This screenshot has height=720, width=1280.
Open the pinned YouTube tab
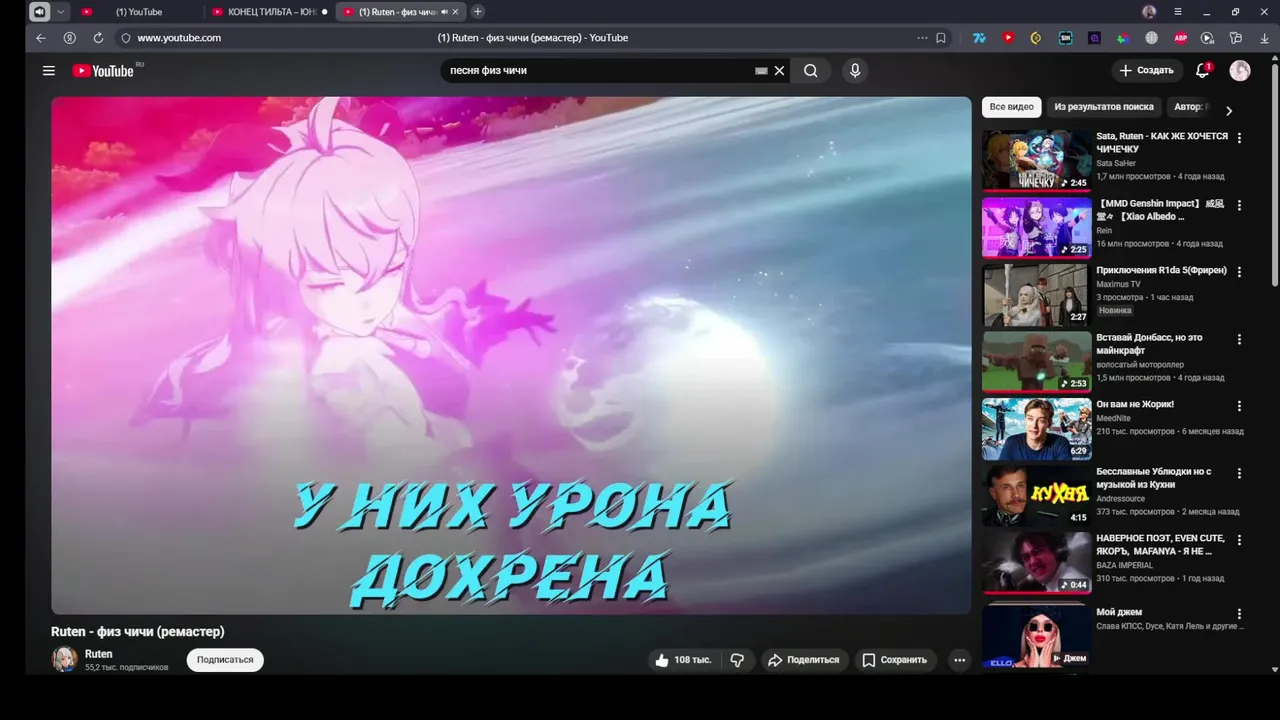(x=87, y=12)
